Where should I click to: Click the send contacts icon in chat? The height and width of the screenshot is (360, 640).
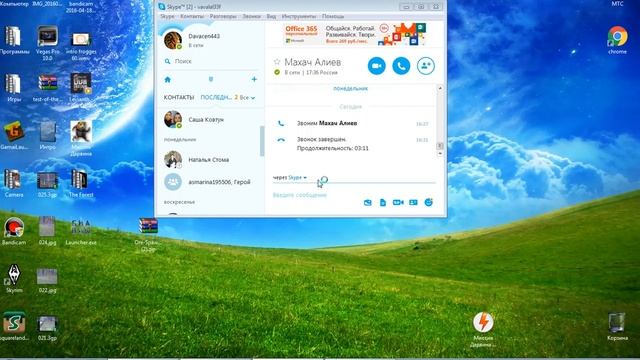coord(413,202)
